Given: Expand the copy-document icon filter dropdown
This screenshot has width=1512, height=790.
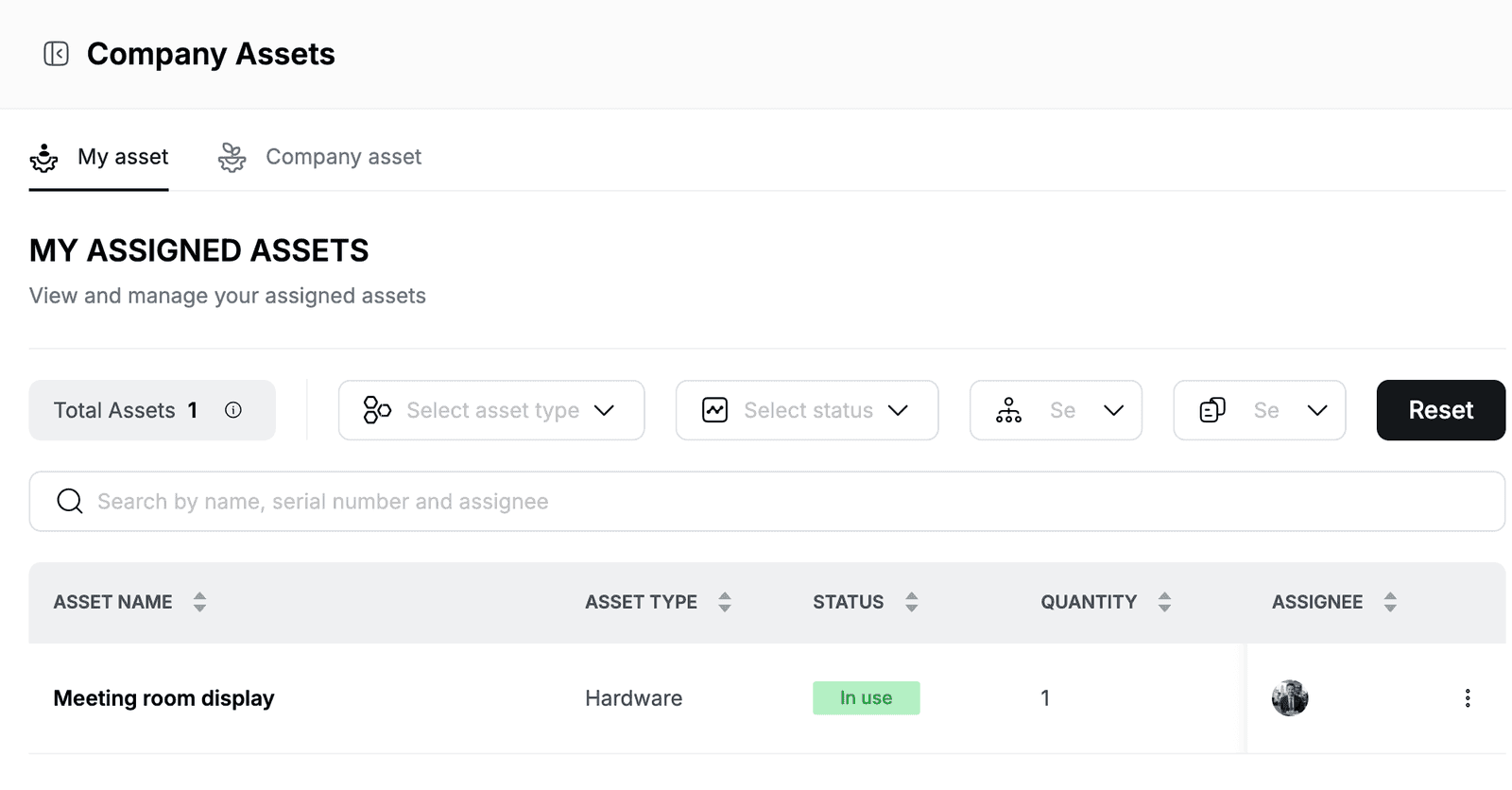Looking at the screenshot, I should (x=1260, y=410).
